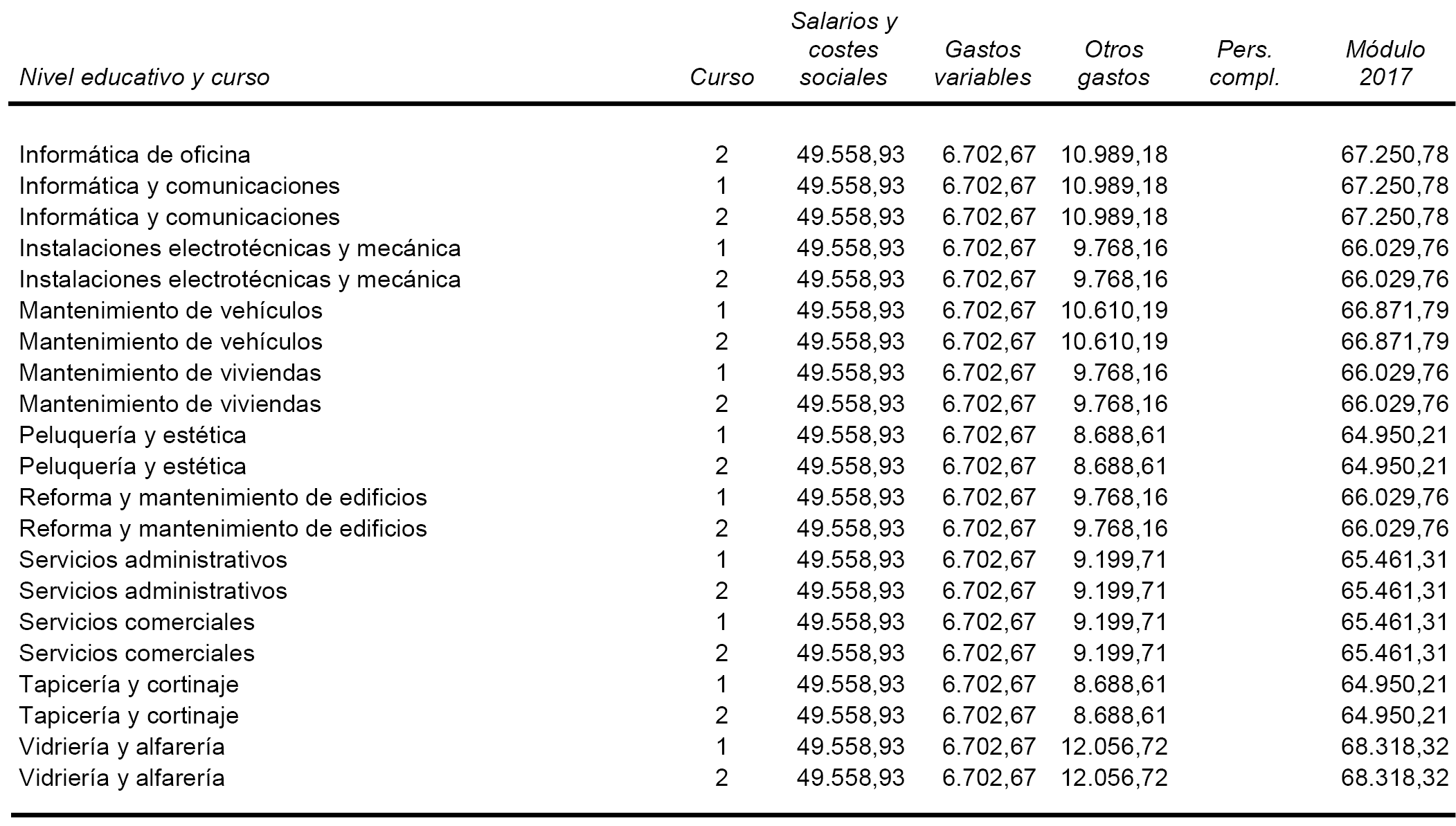Click Otros gastos value for Mantenimiento de vehículos curso 1
Screen dimensions: 1456x826
1114,310
